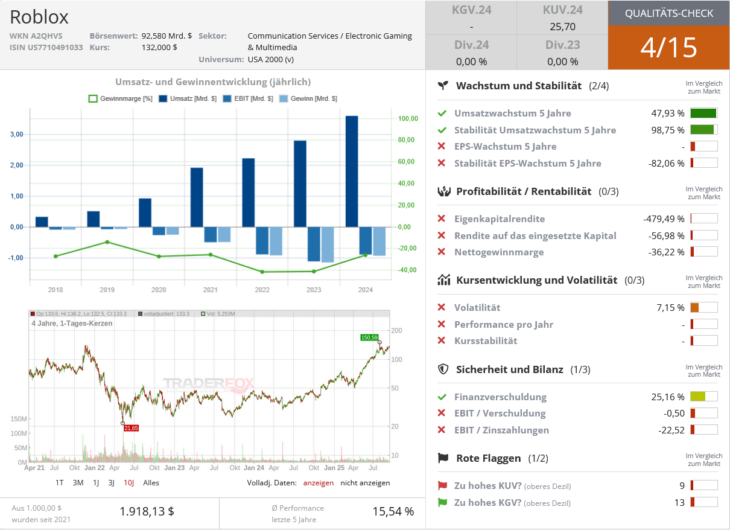The height and width of the screenshot is (530, 730).
Task: Click the Rote Flaggen black flag icon
Action: click(443, 458)
